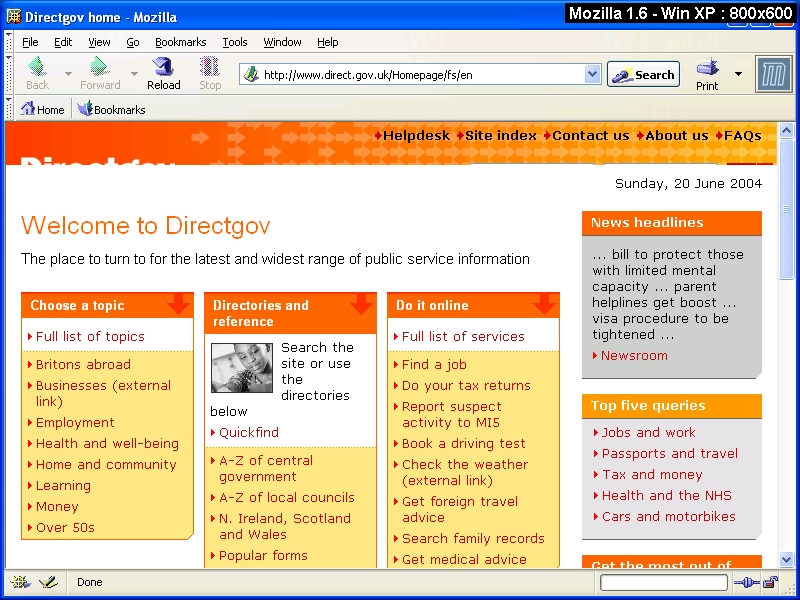
Task: Click the Mozilla throbber logo
Action: click(773, 74)
